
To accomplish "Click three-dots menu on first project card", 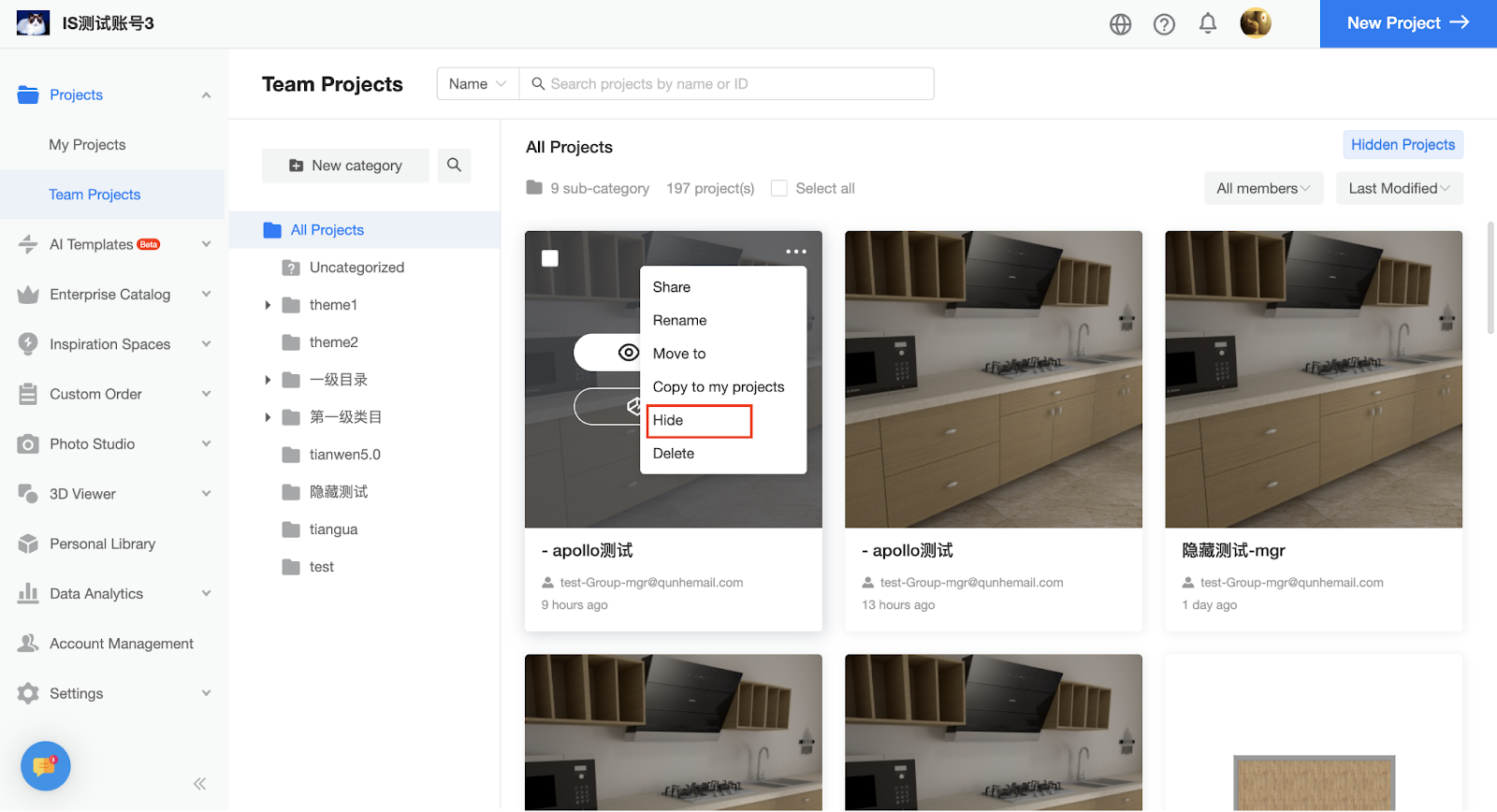I will [795, 252].
